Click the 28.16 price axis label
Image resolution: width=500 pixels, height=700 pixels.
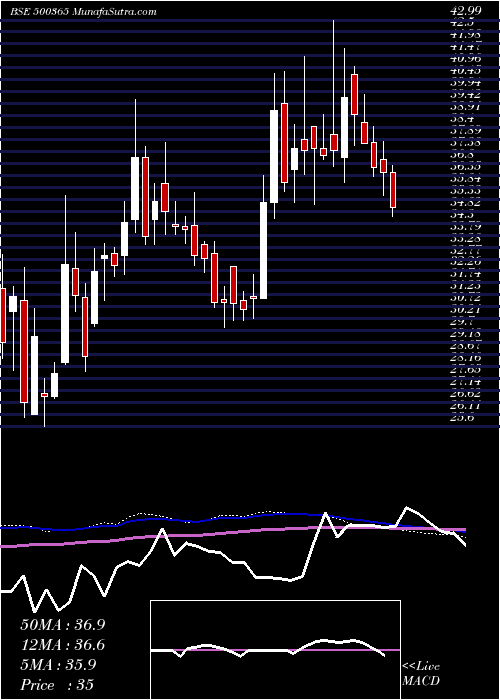coord(466,358)
